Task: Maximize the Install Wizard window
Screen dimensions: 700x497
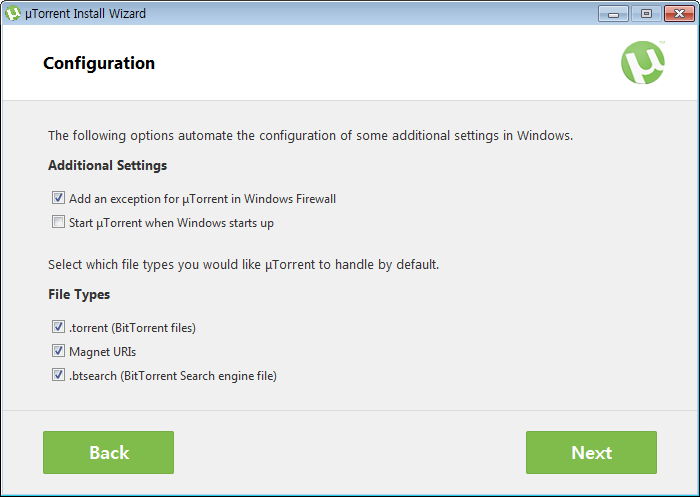Action: coord(646,14)
